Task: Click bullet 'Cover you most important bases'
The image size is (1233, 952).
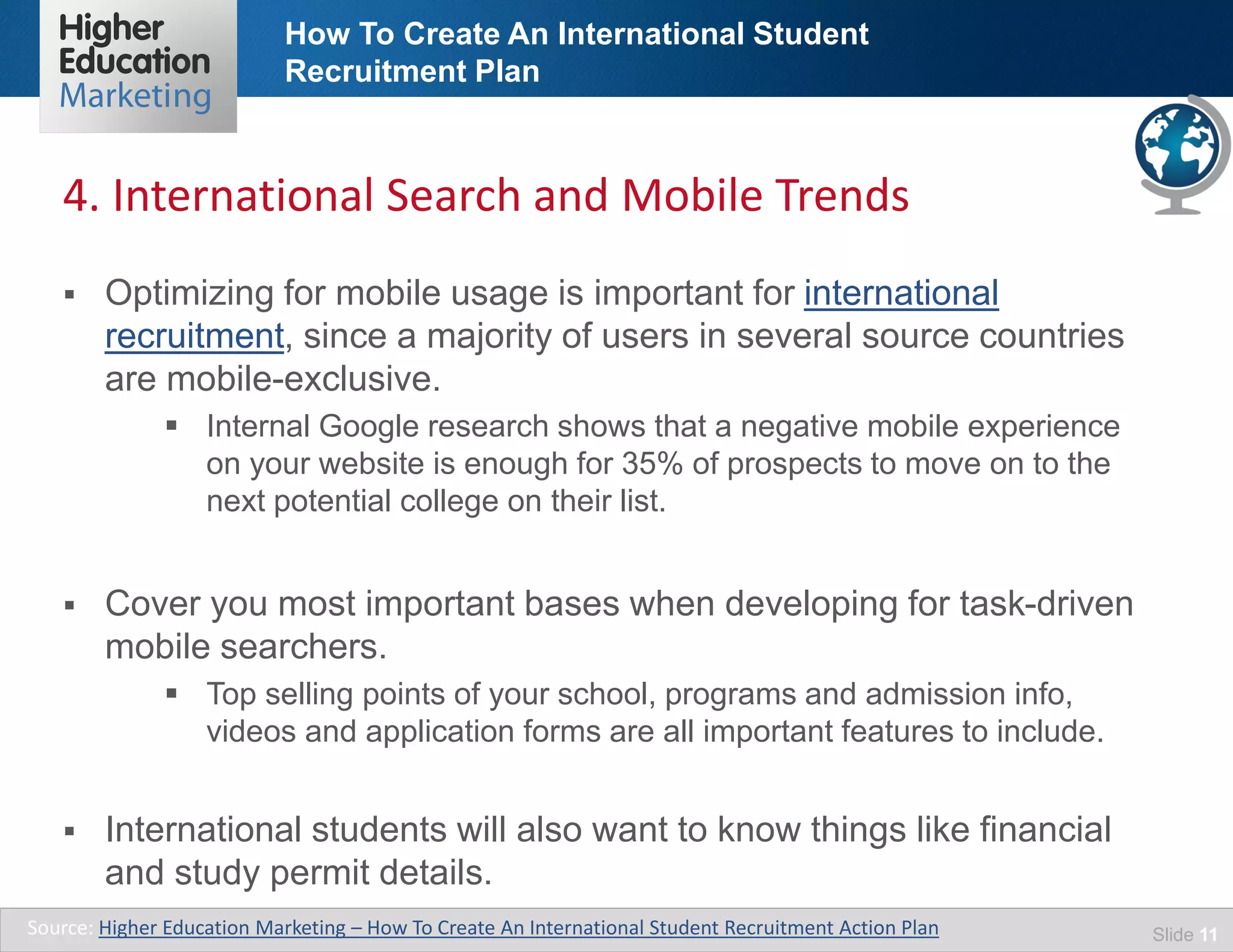Action: click(x=619, y=625)
